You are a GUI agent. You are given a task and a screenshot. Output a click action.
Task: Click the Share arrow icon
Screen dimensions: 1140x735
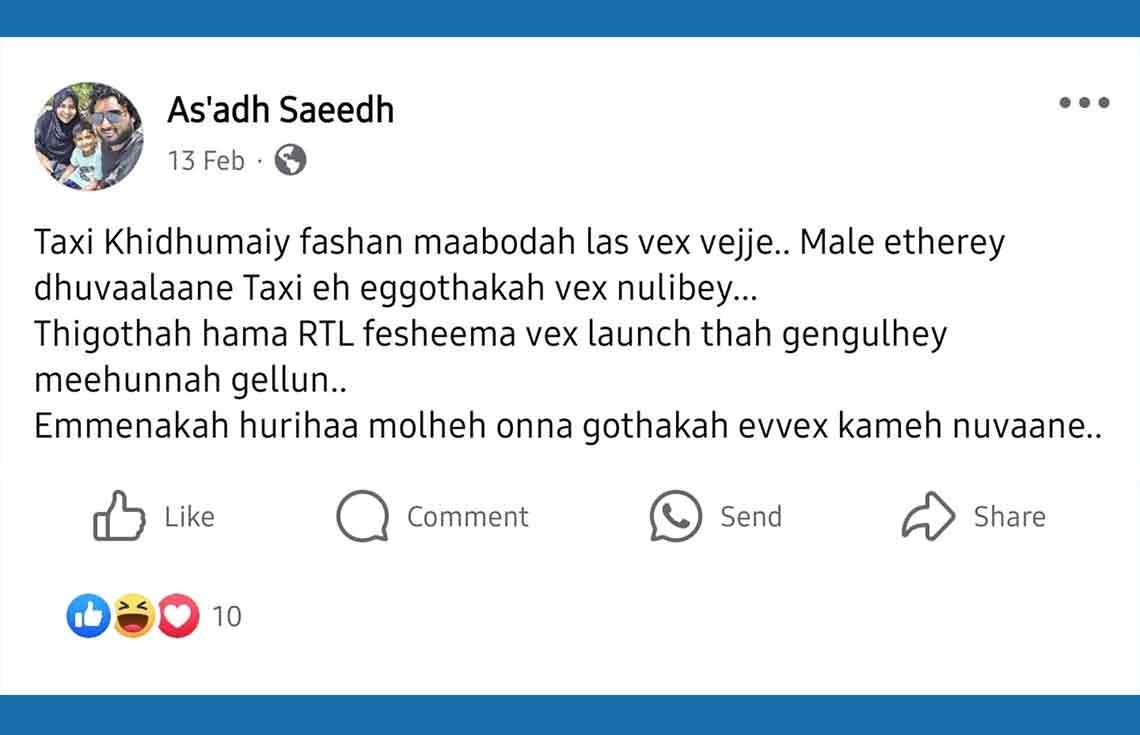[928, 516]
